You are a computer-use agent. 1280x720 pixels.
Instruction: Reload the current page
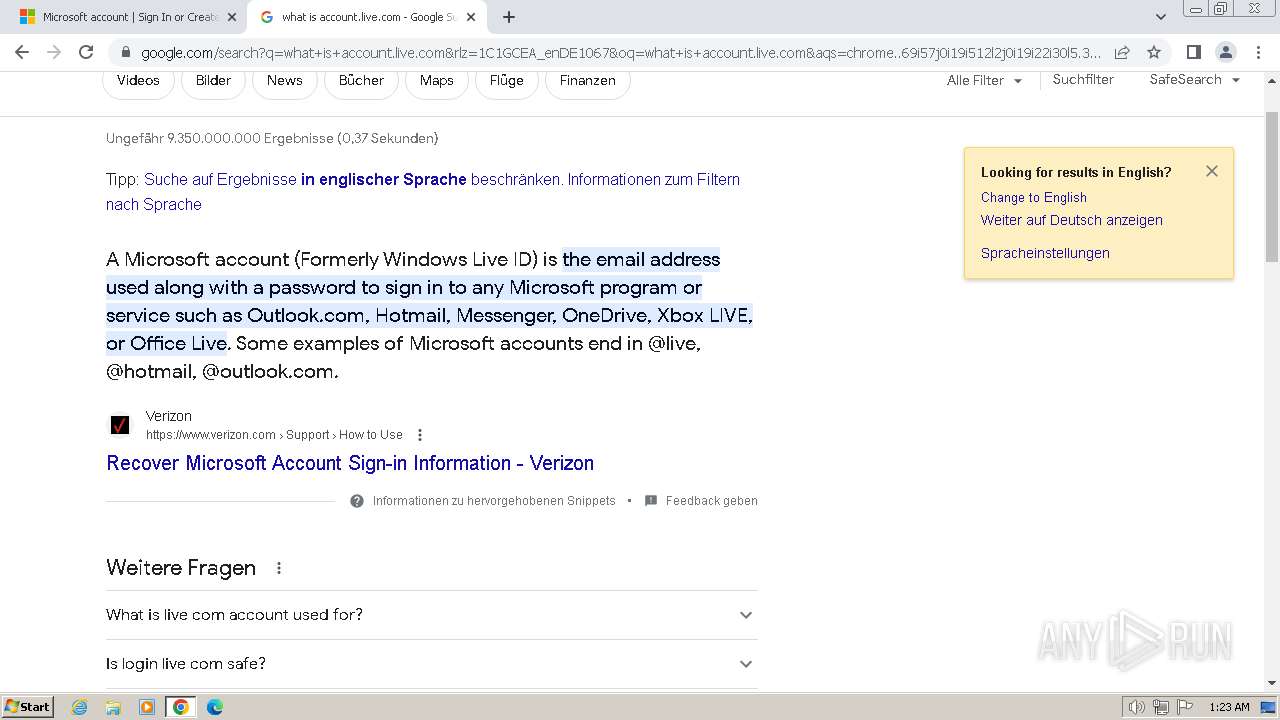[86, 52]
